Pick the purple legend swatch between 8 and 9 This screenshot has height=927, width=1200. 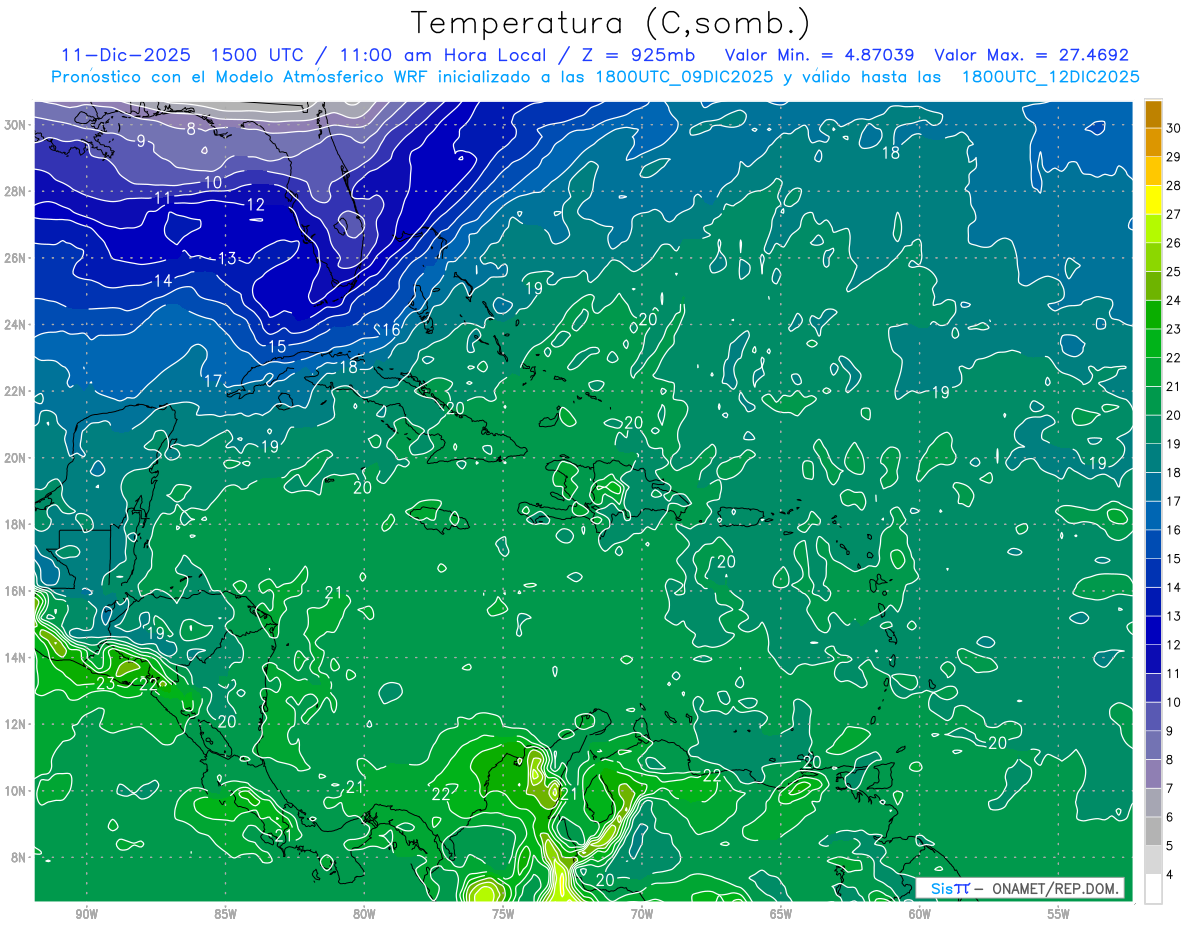pyautogui.click(x=1154, y=746)
